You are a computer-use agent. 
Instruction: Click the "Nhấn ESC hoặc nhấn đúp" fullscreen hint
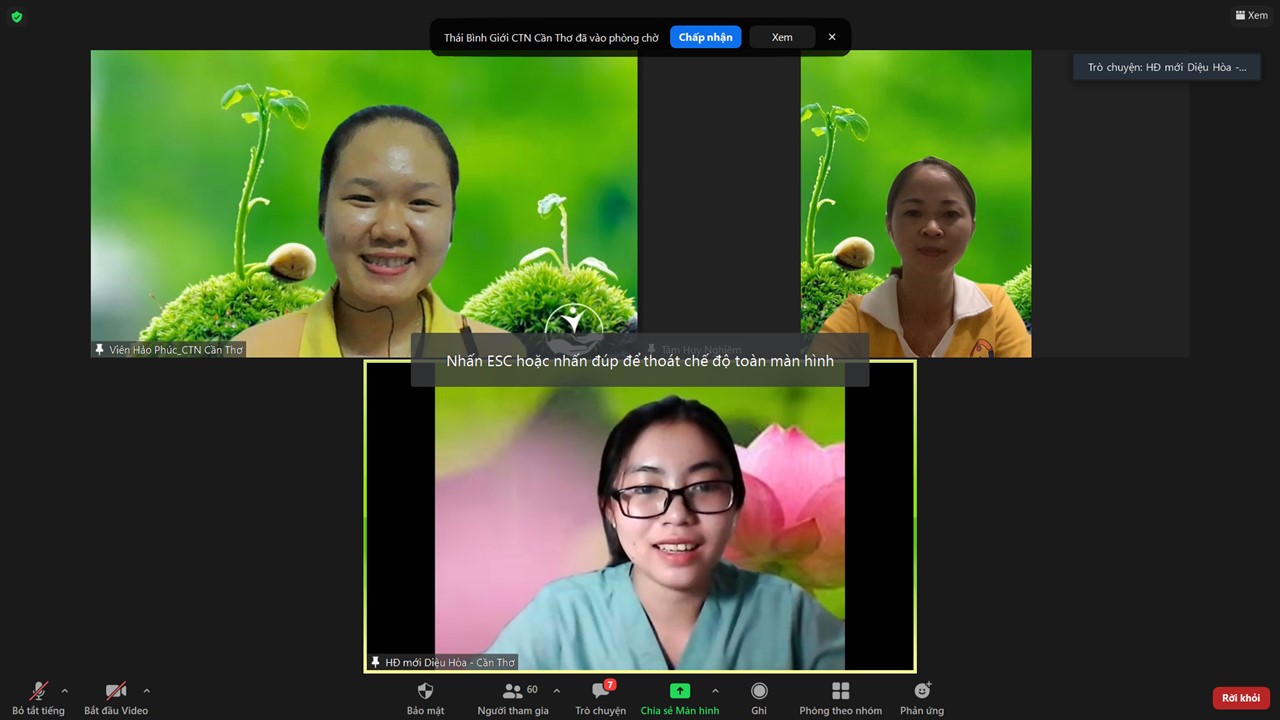coord(640,360)
